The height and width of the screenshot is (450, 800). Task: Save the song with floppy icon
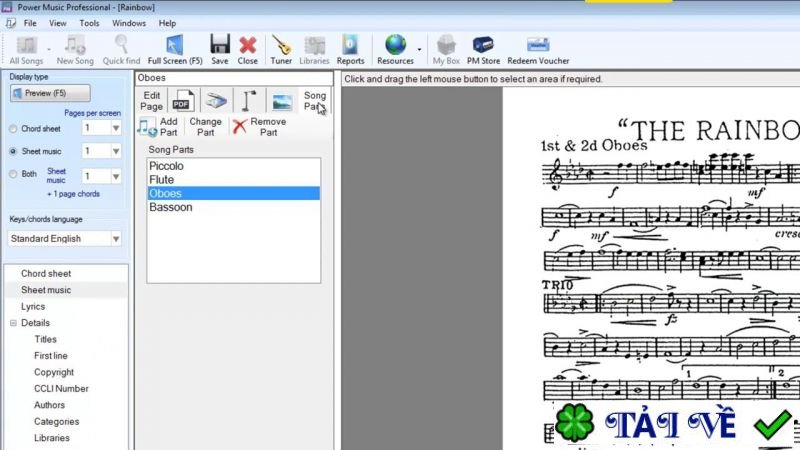pyautogui.click(x=220, y=51)
